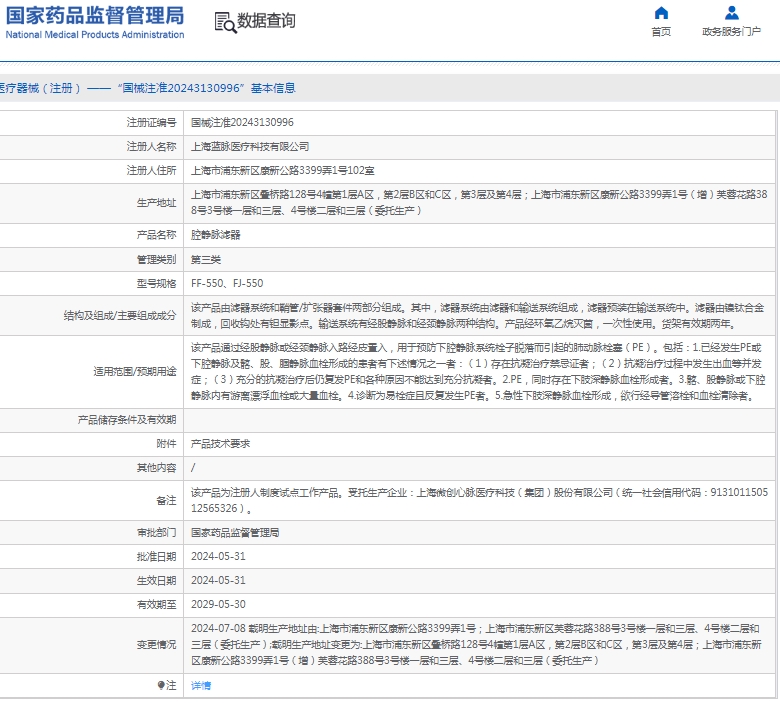Select registration number 国械注准20243130996 value
Image resolution: width=780 pixels, height=703 pixels.
pyautogui.click(x=242, y=122)
